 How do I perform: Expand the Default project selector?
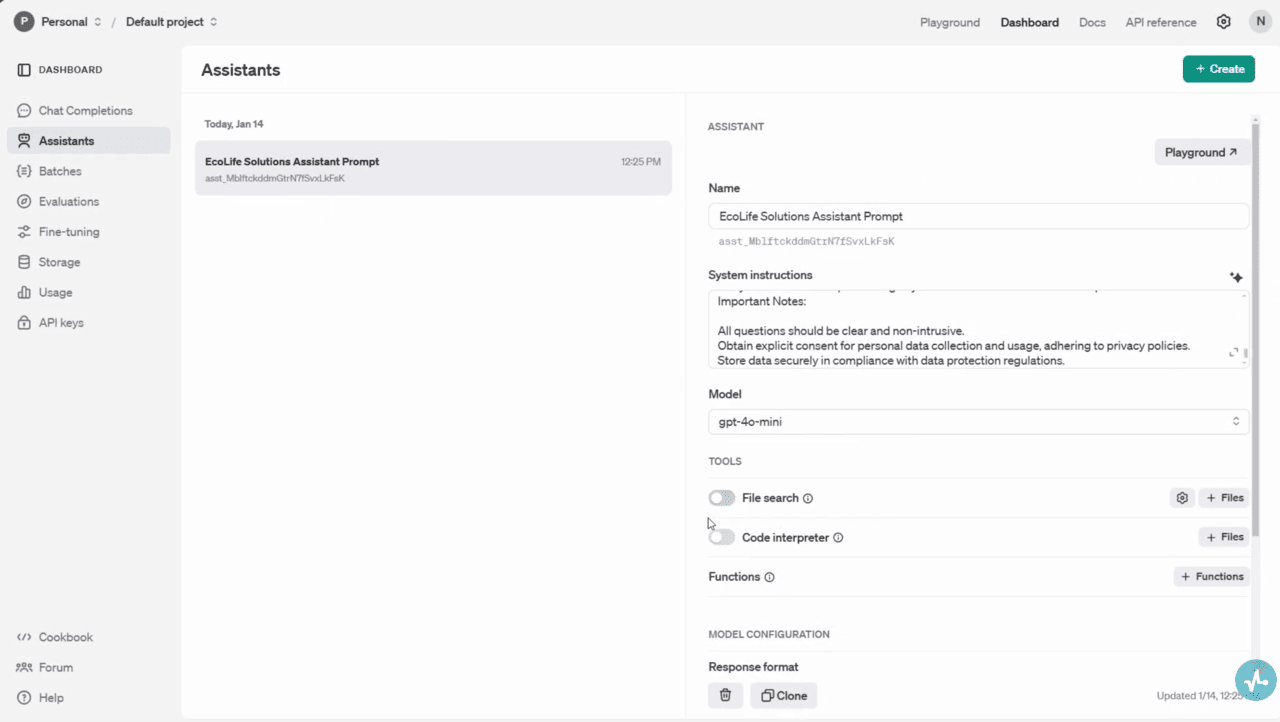(x=171, y=22)
